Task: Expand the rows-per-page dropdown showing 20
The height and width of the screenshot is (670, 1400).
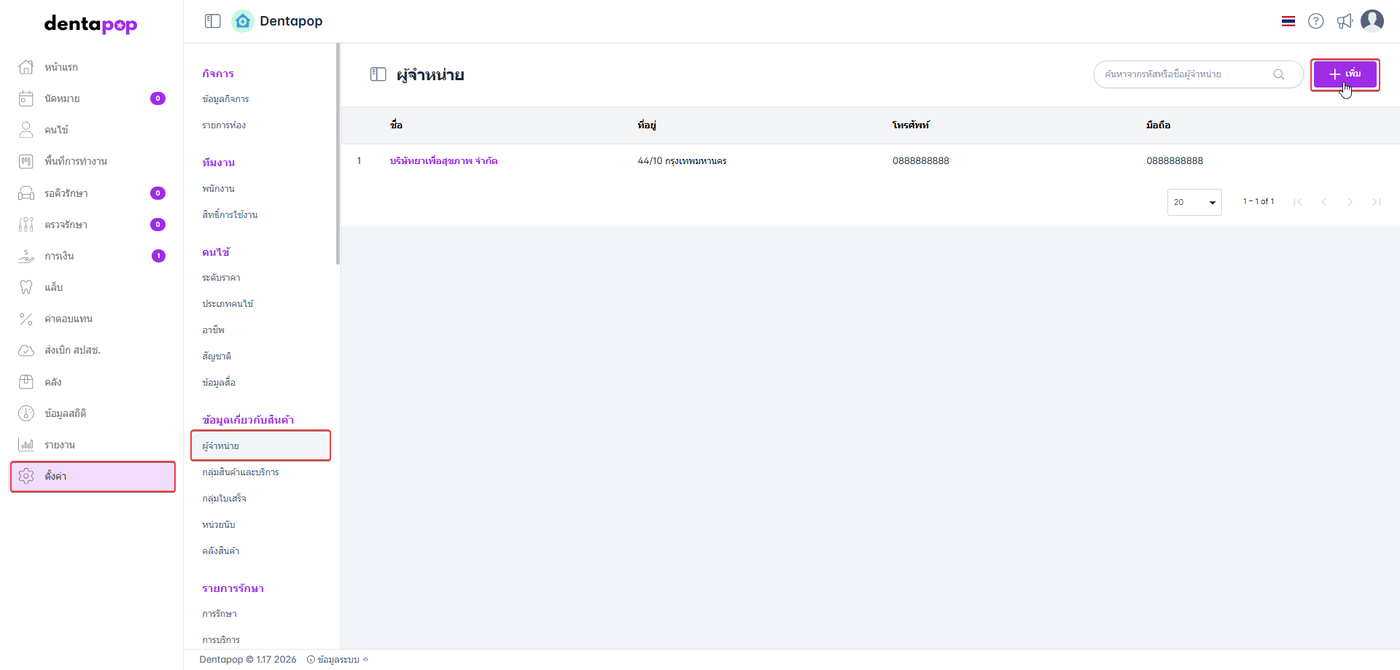Action: (1195, 202)
